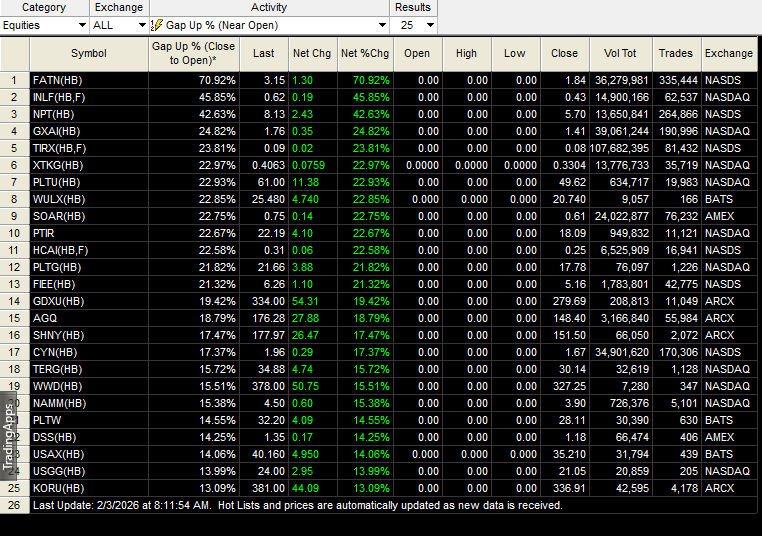Viewport: 762px width, 536px height.
Task: Click the row number 1 header
Action: coord(15,80)
